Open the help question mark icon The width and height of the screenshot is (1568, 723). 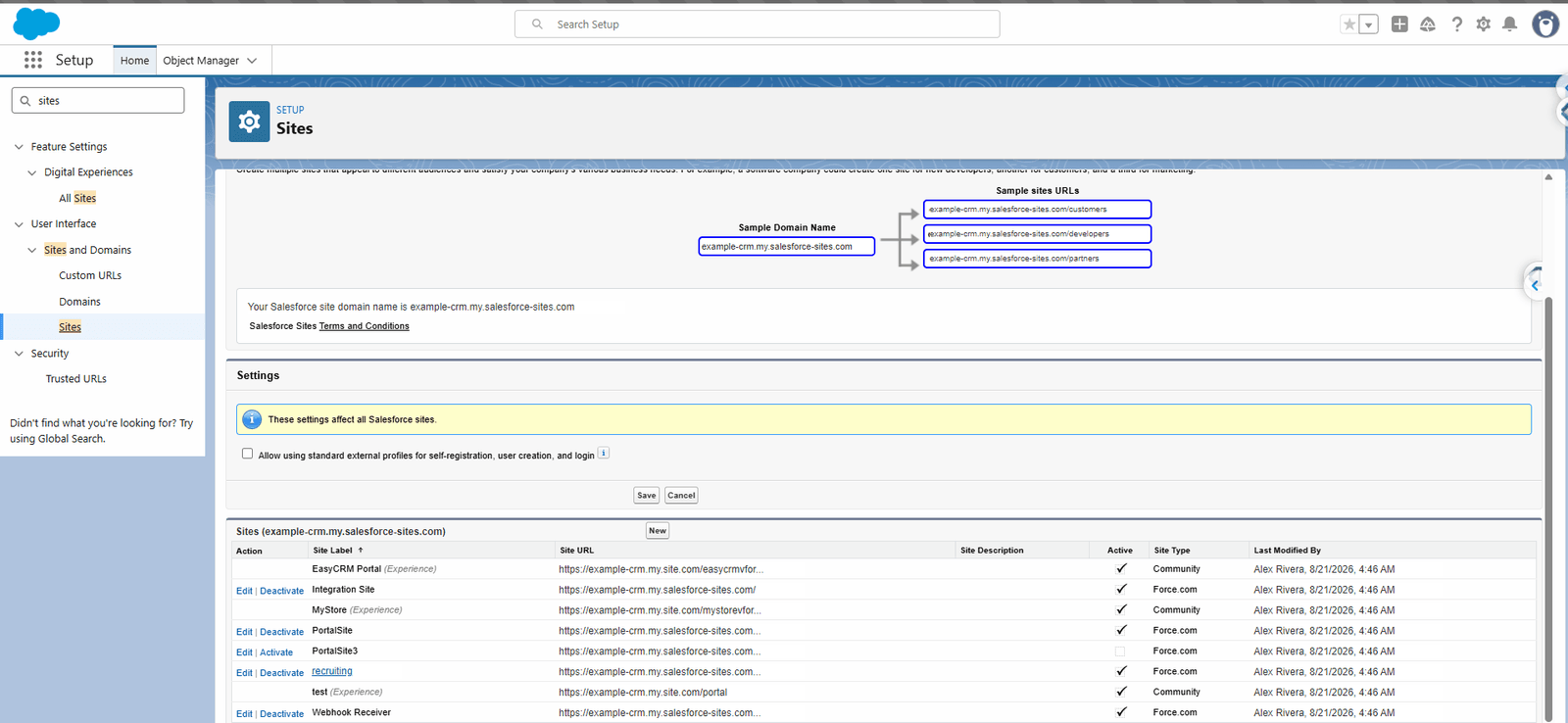click(x=1457, y=24)
